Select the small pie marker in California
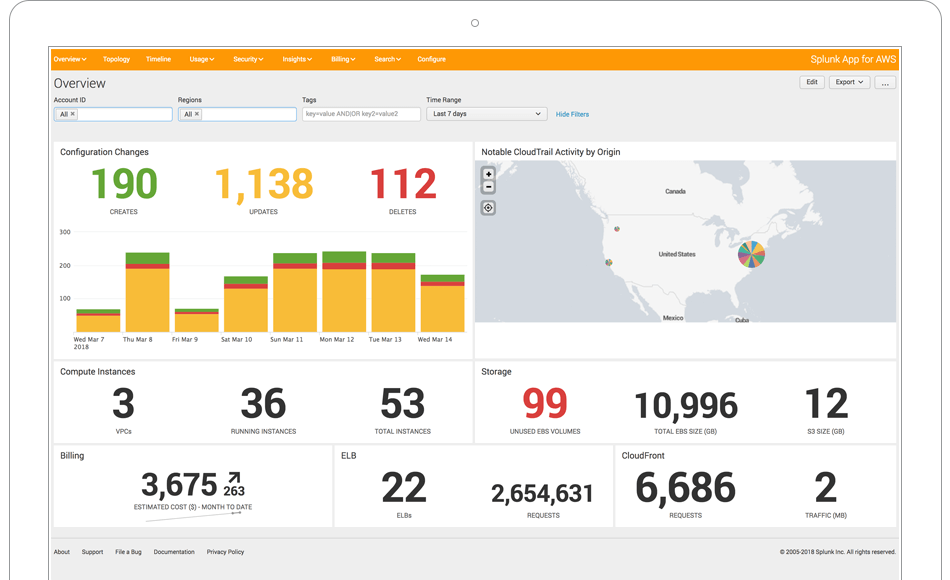The image size is (950, 580). click(609, 262)
